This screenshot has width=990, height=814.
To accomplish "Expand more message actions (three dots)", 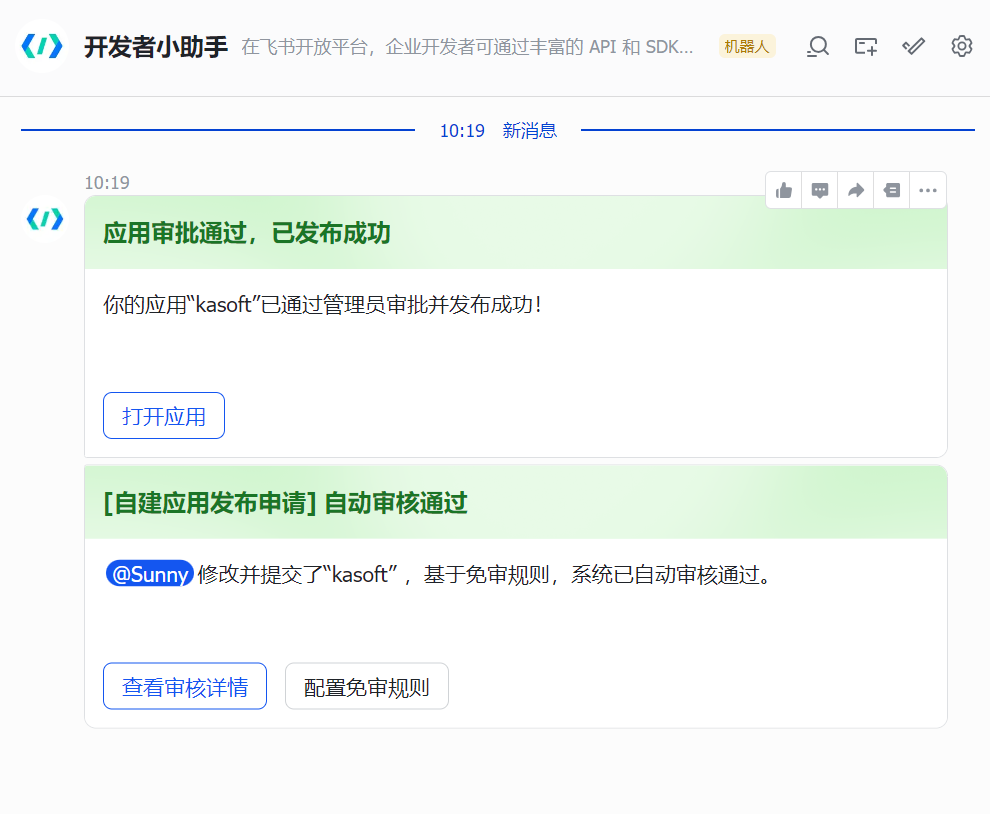I will tap(928, 190).
